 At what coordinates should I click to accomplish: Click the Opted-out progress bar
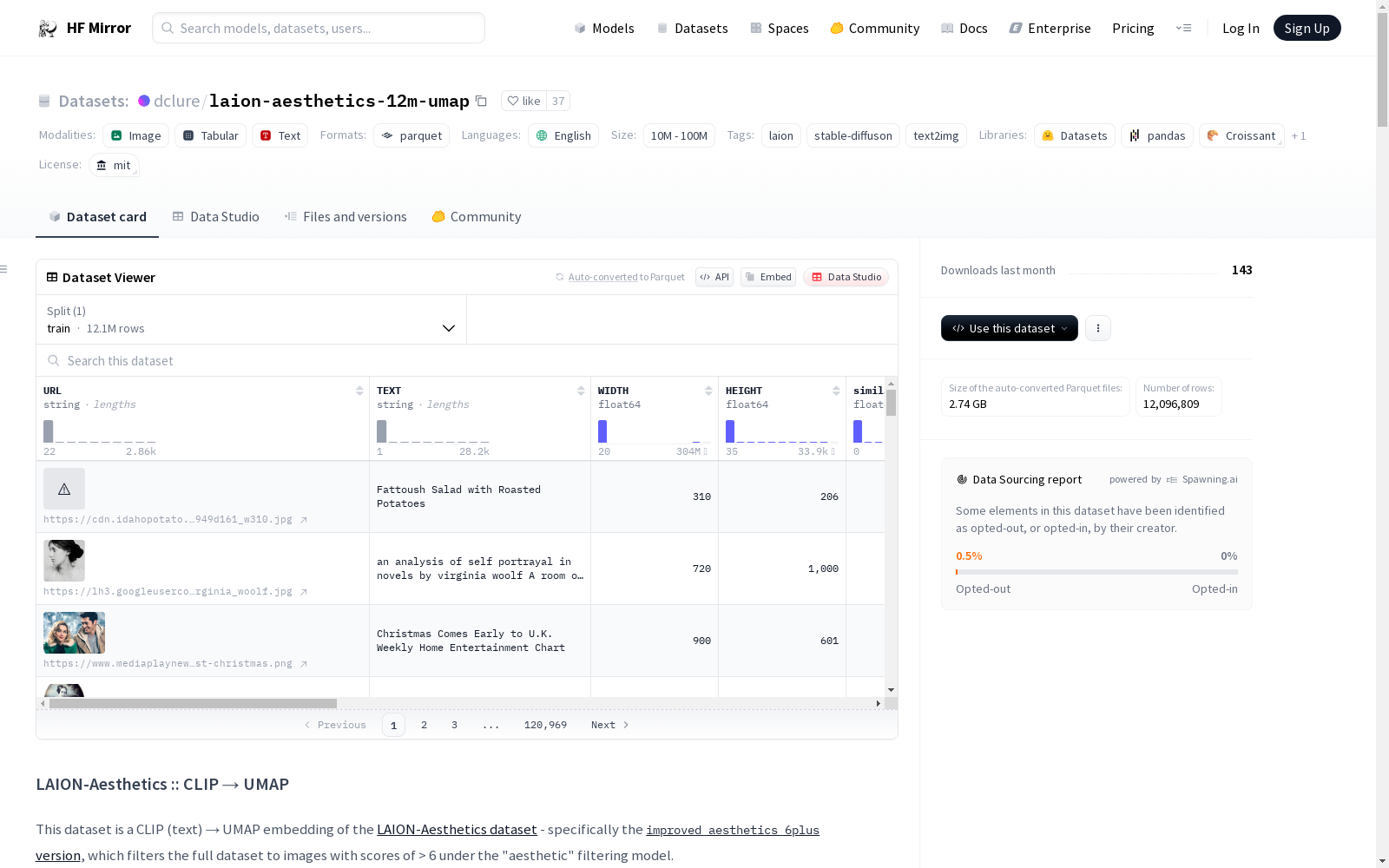(x=1096, y=572)
